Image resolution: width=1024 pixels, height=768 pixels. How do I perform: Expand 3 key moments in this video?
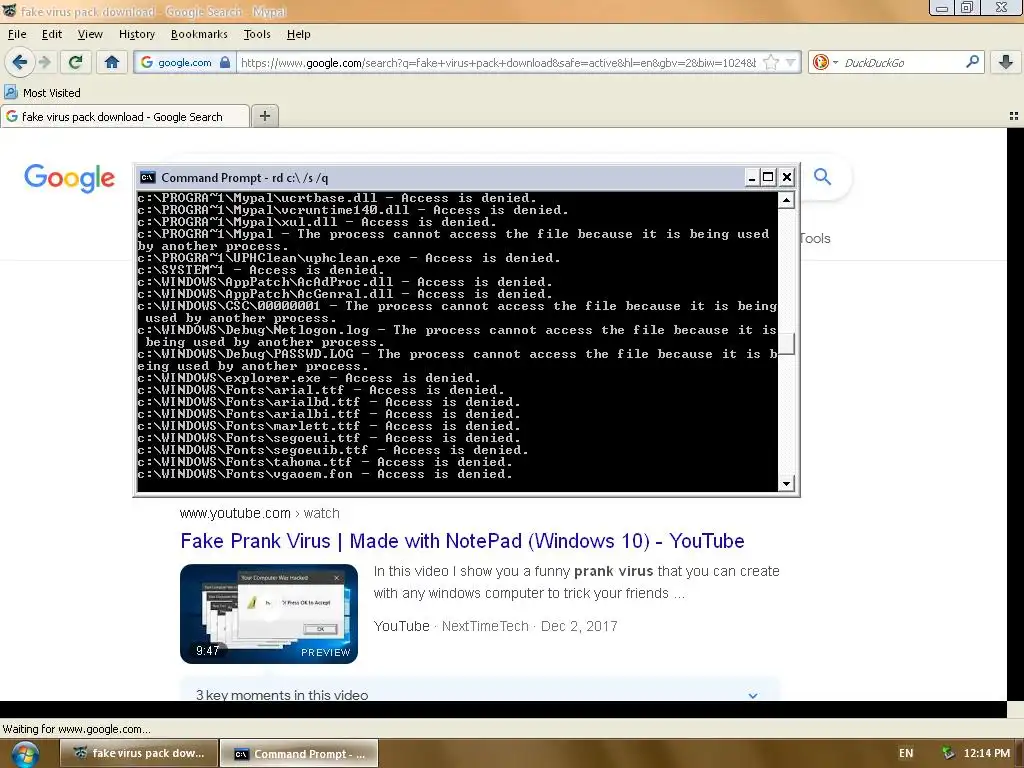tap(479, 694)
